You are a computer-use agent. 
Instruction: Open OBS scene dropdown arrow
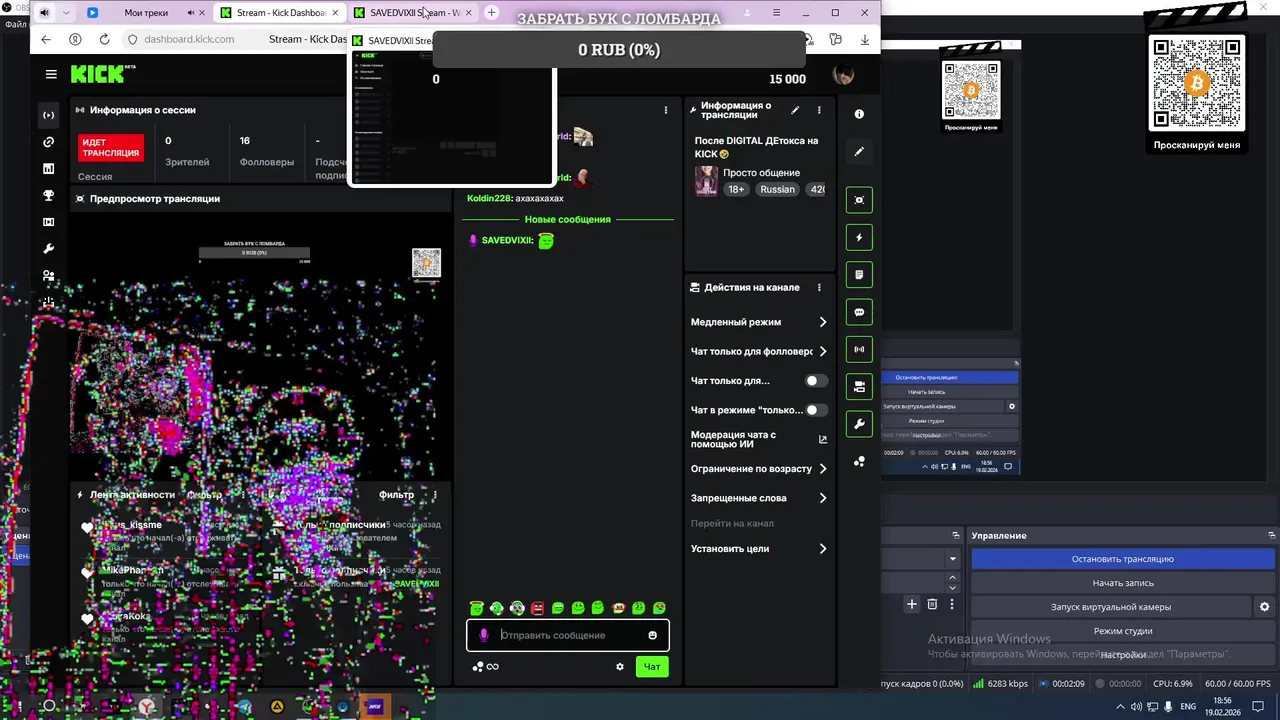(x=953, y=559)
